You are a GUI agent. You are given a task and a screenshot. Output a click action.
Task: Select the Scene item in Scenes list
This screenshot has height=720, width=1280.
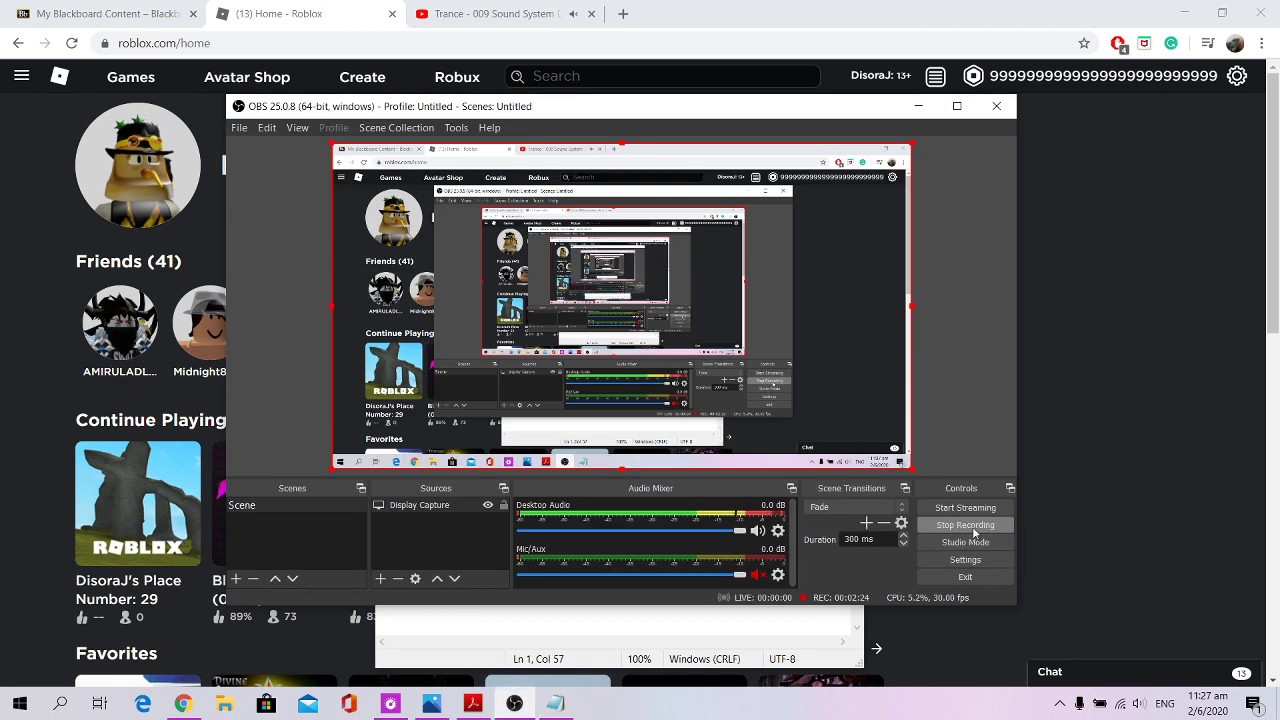pos(297,505)
